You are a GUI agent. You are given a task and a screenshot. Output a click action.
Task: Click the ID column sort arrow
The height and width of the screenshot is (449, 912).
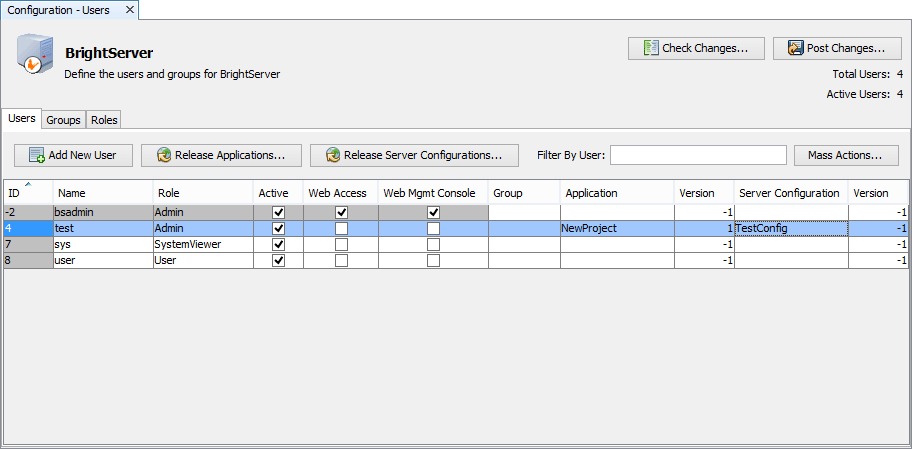(27, 185)
